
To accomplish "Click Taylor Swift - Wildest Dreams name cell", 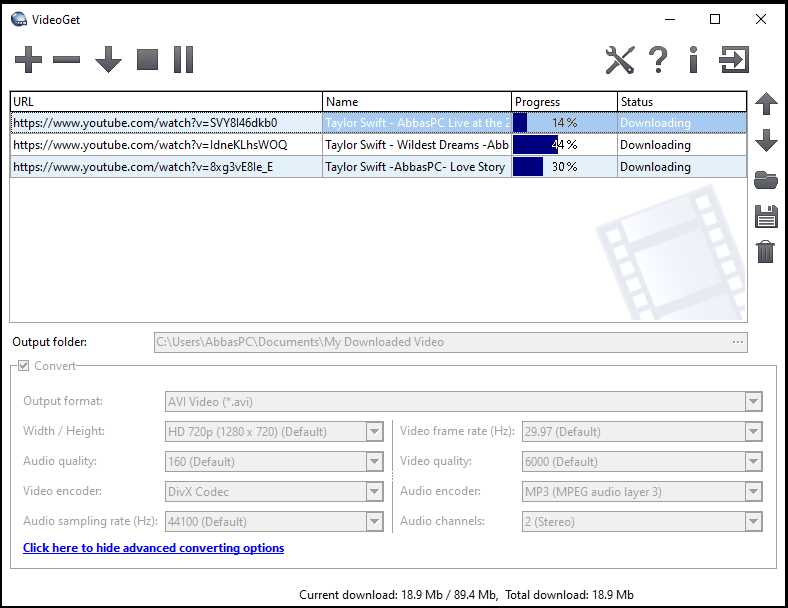I will [417, 145].
